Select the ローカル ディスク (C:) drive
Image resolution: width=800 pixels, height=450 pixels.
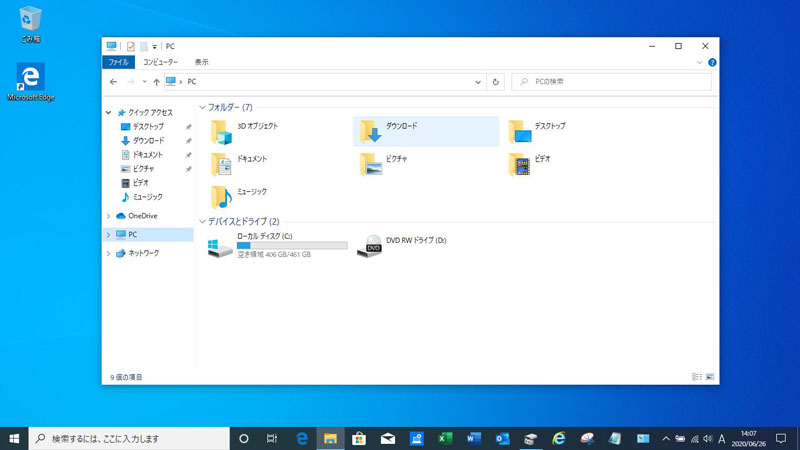pos(278,245)
